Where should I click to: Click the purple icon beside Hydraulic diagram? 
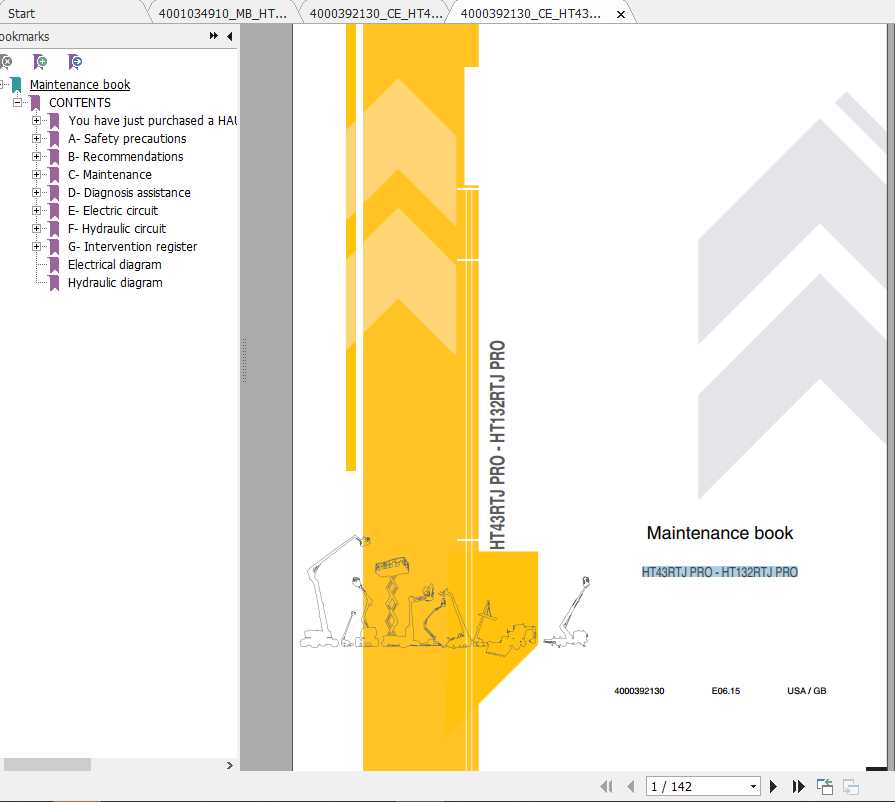coord(54,283)
